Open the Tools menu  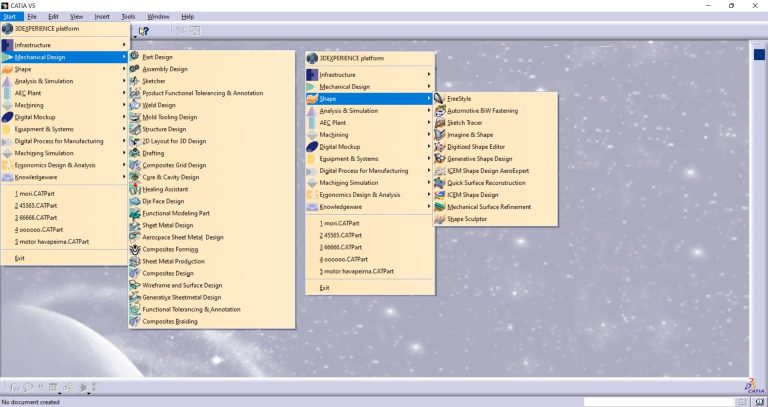pos(128,16)
